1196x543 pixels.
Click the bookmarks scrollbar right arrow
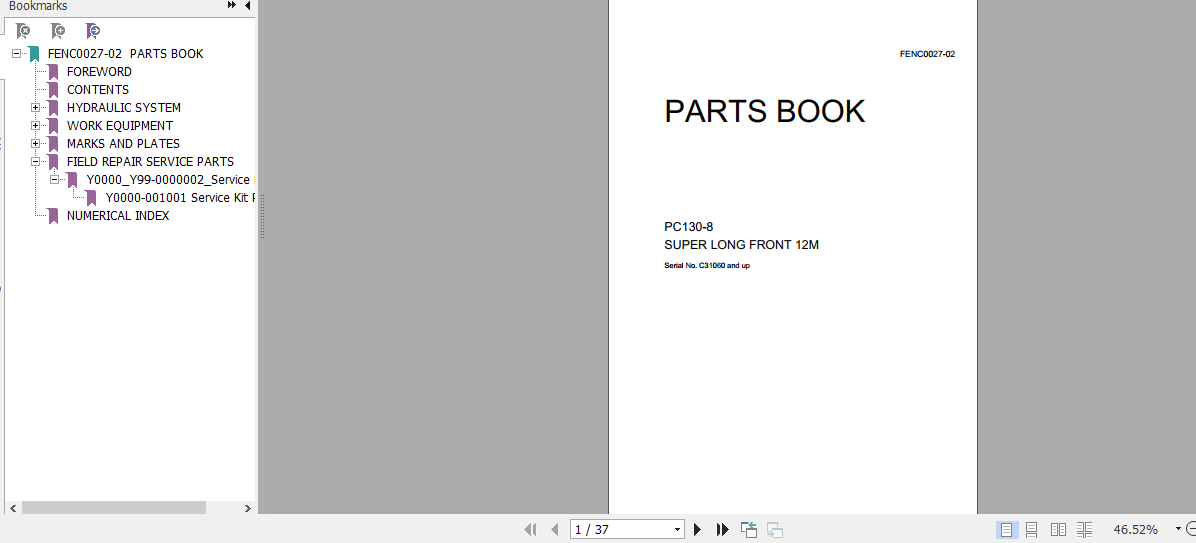coord(247,508)
